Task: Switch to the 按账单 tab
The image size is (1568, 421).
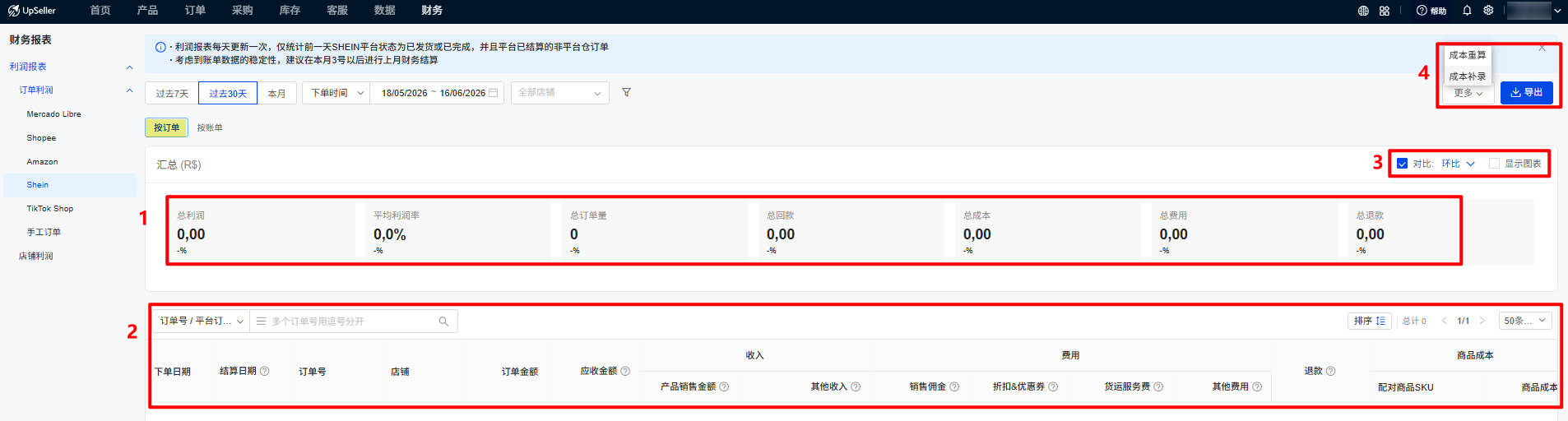Action: [x=210, y=127]
